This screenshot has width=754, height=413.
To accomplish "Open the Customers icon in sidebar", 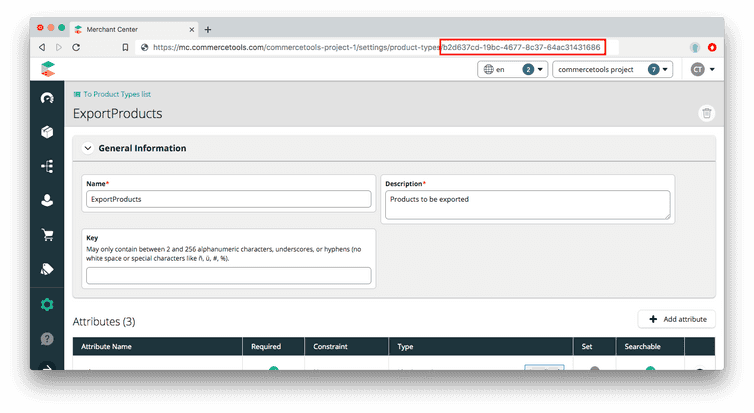I will (x=47, y=200).
